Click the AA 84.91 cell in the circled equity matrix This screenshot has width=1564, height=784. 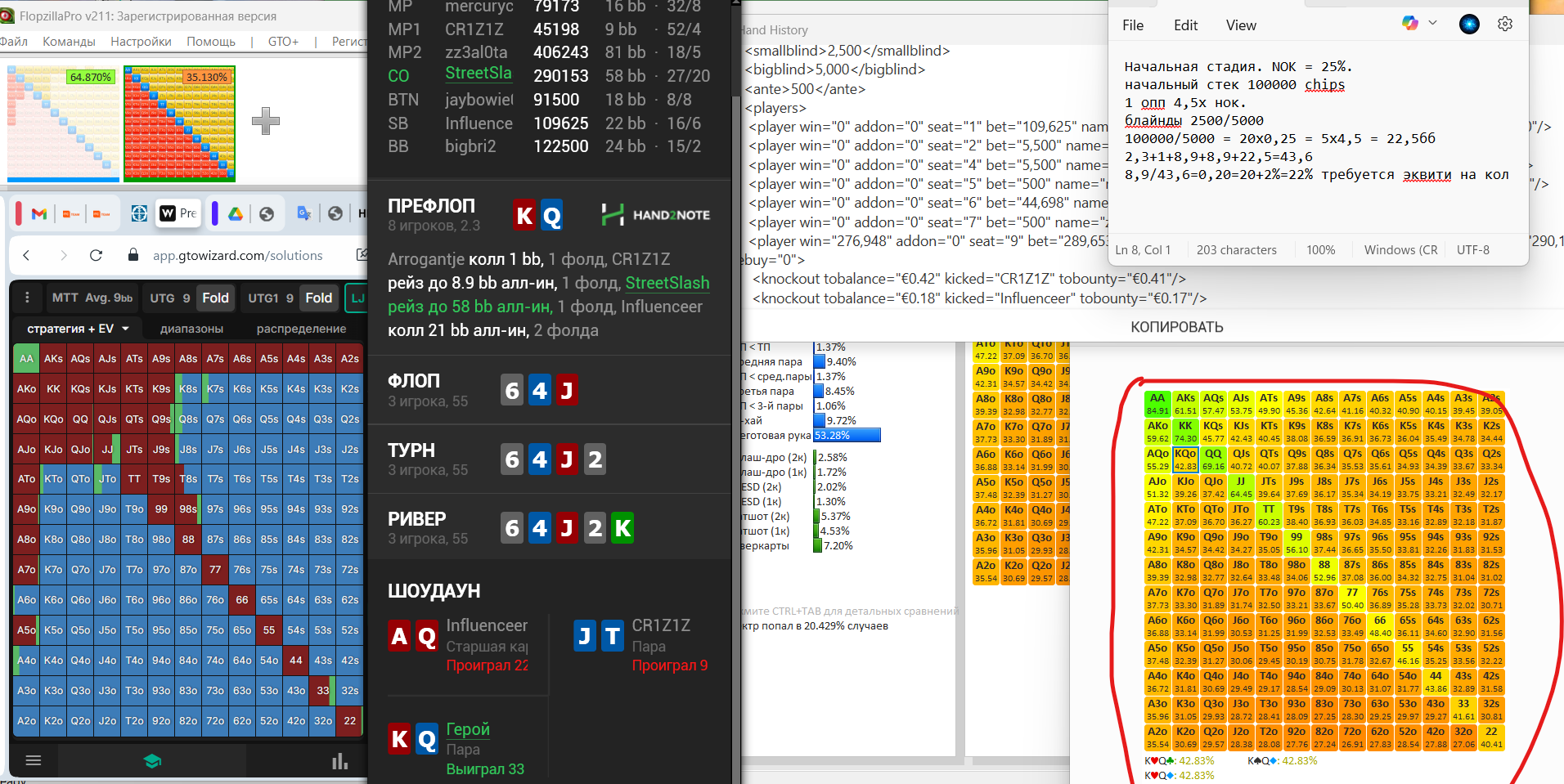click(1157, 404)
